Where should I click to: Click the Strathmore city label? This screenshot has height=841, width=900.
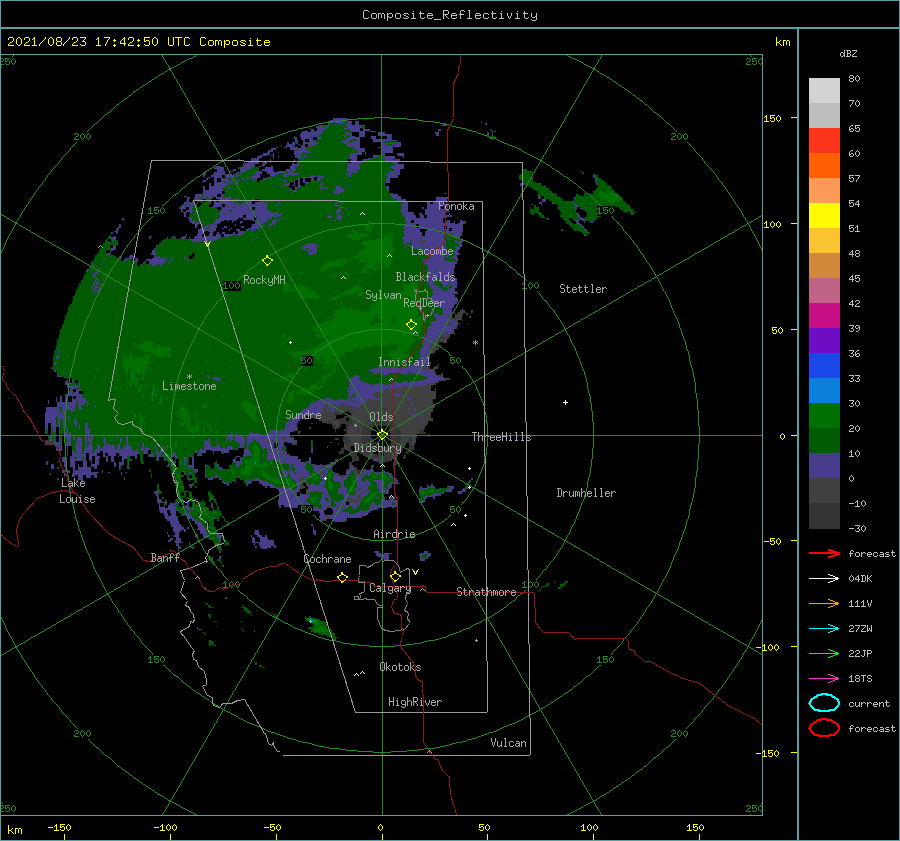[486, 592]
